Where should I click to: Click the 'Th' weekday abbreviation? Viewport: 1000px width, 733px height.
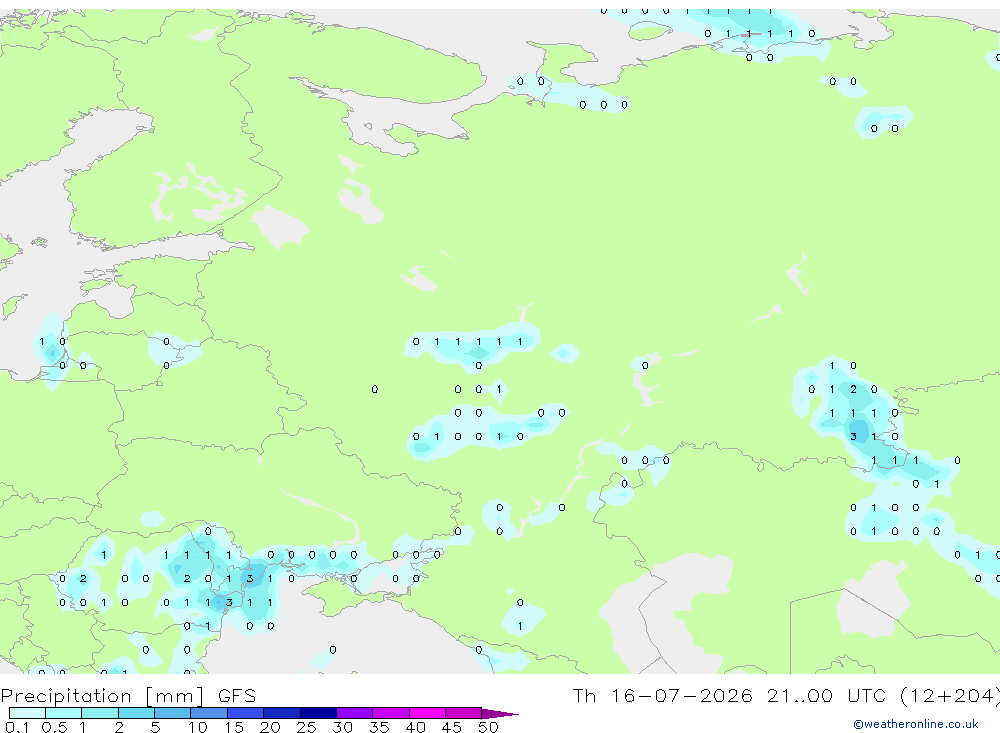pos(584,695)
